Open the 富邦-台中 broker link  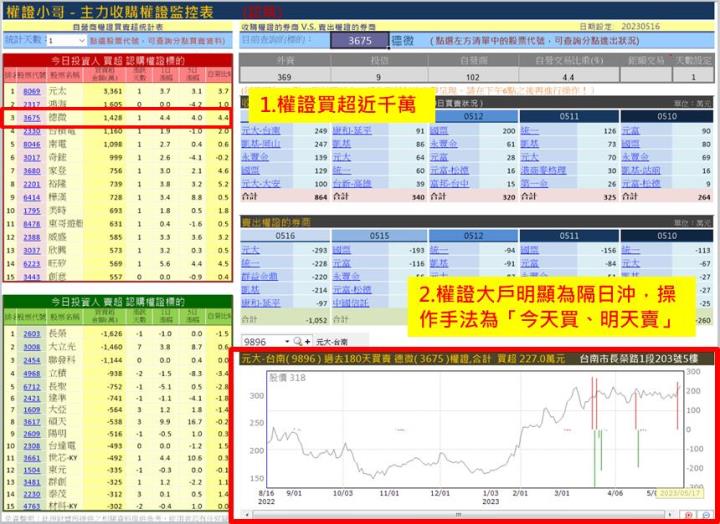coord(450,184)
